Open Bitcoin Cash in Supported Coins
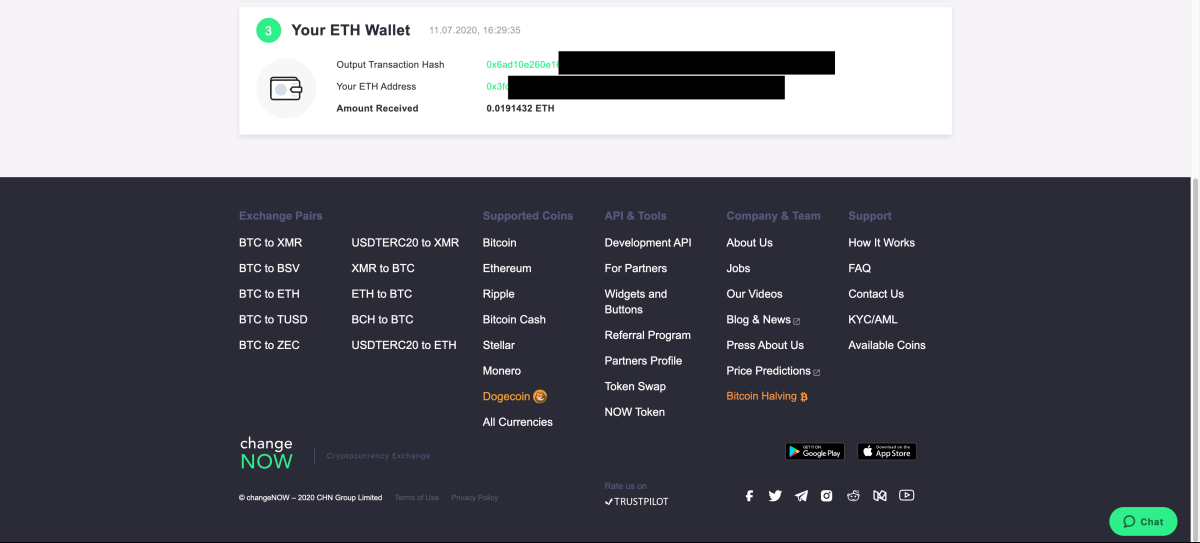The image size is (1200, 543). click(x=514, y=320)
